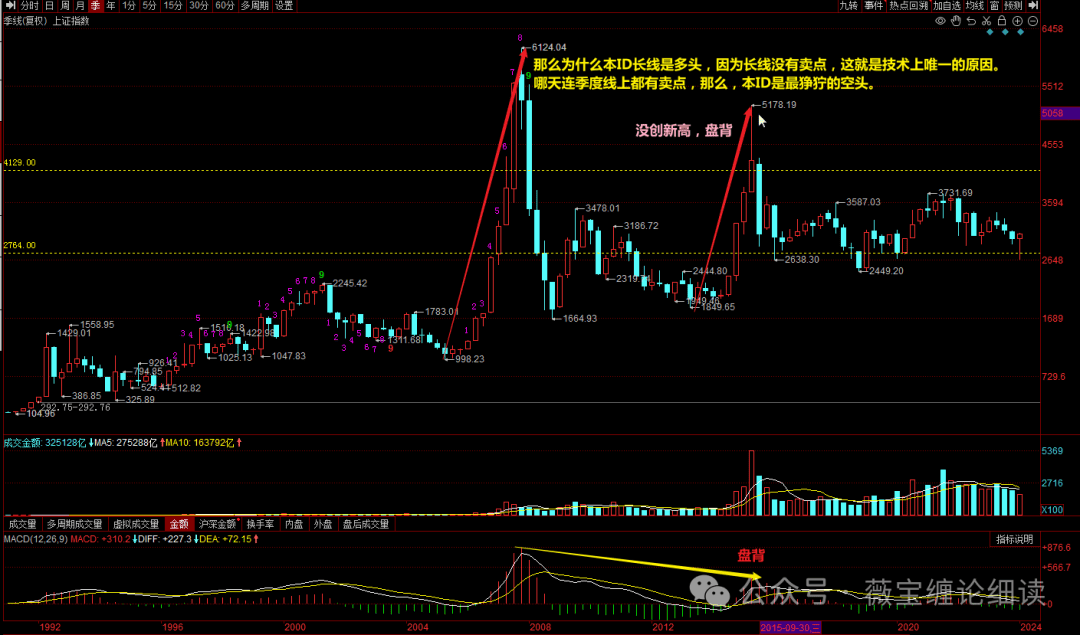Viewport: 1080px width, 635px height.
Task: Select the 外盘 tab
Action: tap(323, 524)
